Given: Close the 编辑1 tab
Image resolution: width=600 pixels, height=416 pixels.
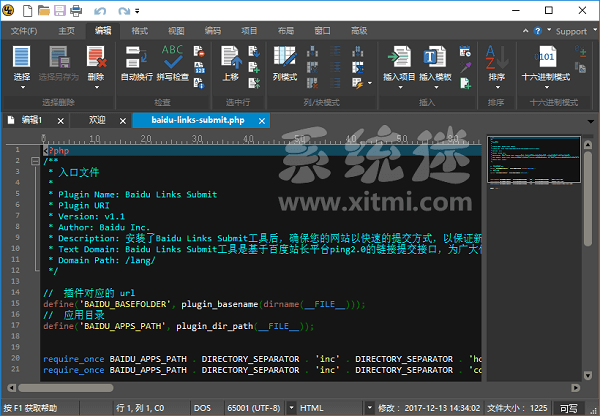Looking at the screenshot, I should [60, 121].
